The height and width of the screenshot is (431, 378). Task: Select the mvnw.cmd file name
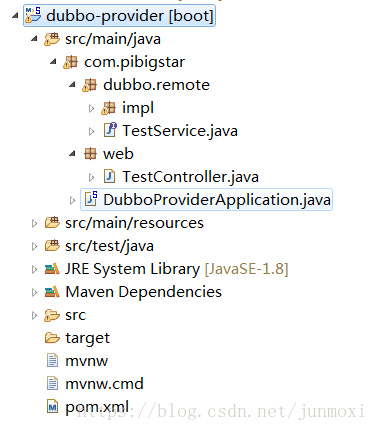104,384
